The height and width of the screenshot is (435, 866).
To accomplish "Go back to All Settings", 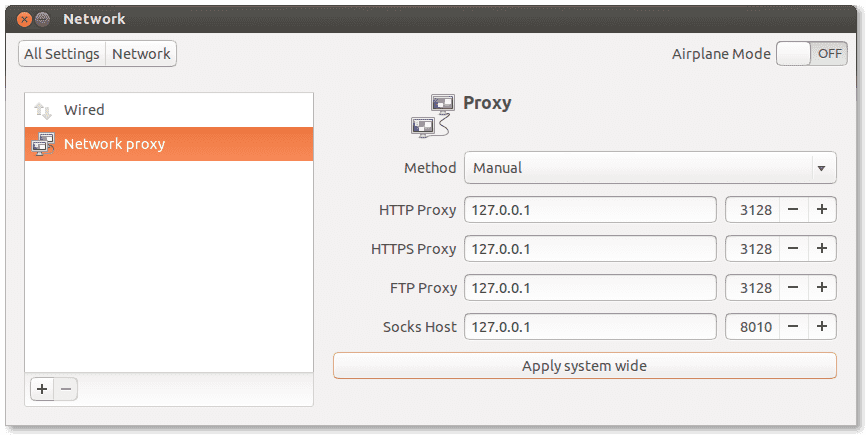I will [62, 54].
